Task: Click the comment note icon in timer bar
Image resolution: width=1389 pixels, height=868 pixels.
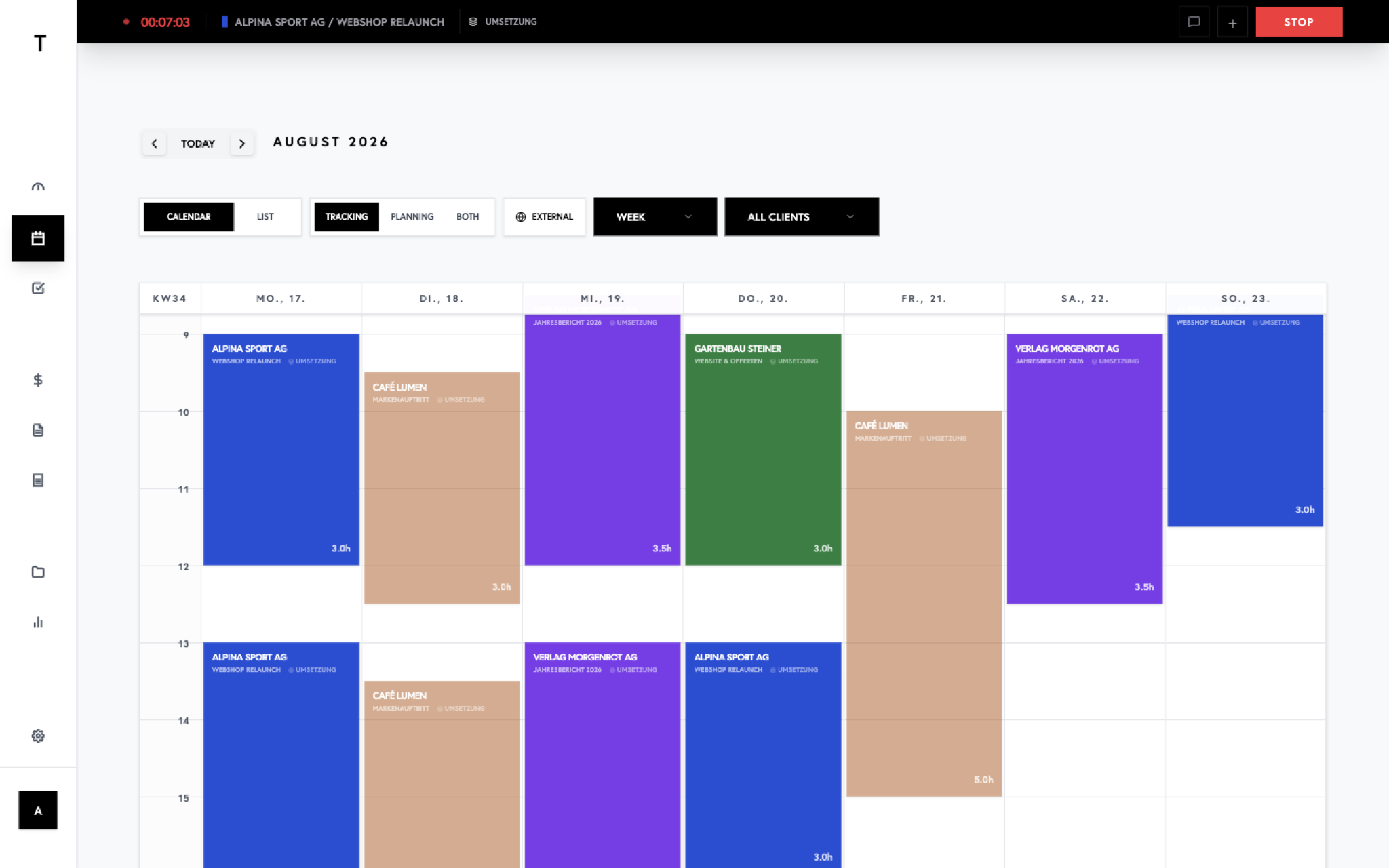Action: [1194, 22]
